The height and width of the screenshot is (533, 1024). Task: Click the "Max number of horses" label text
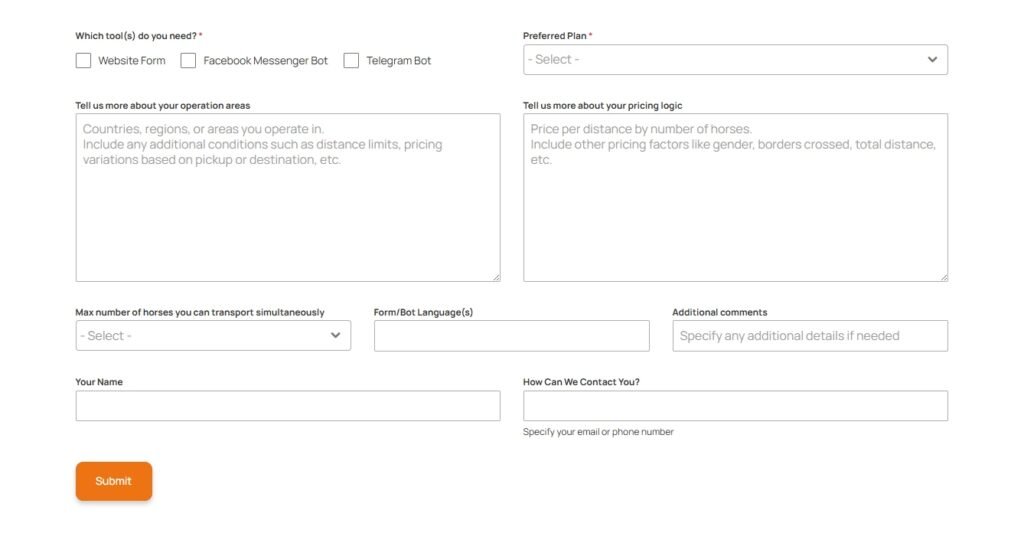[199, 312]
